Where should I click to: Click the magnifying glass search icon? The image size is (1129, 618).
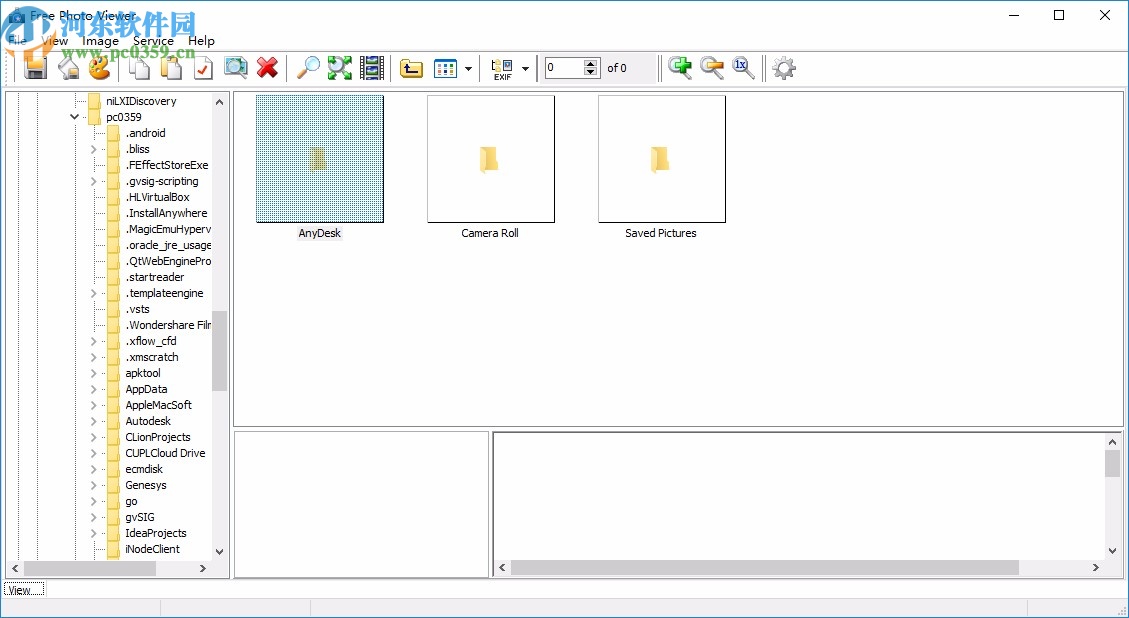(308, 68)
